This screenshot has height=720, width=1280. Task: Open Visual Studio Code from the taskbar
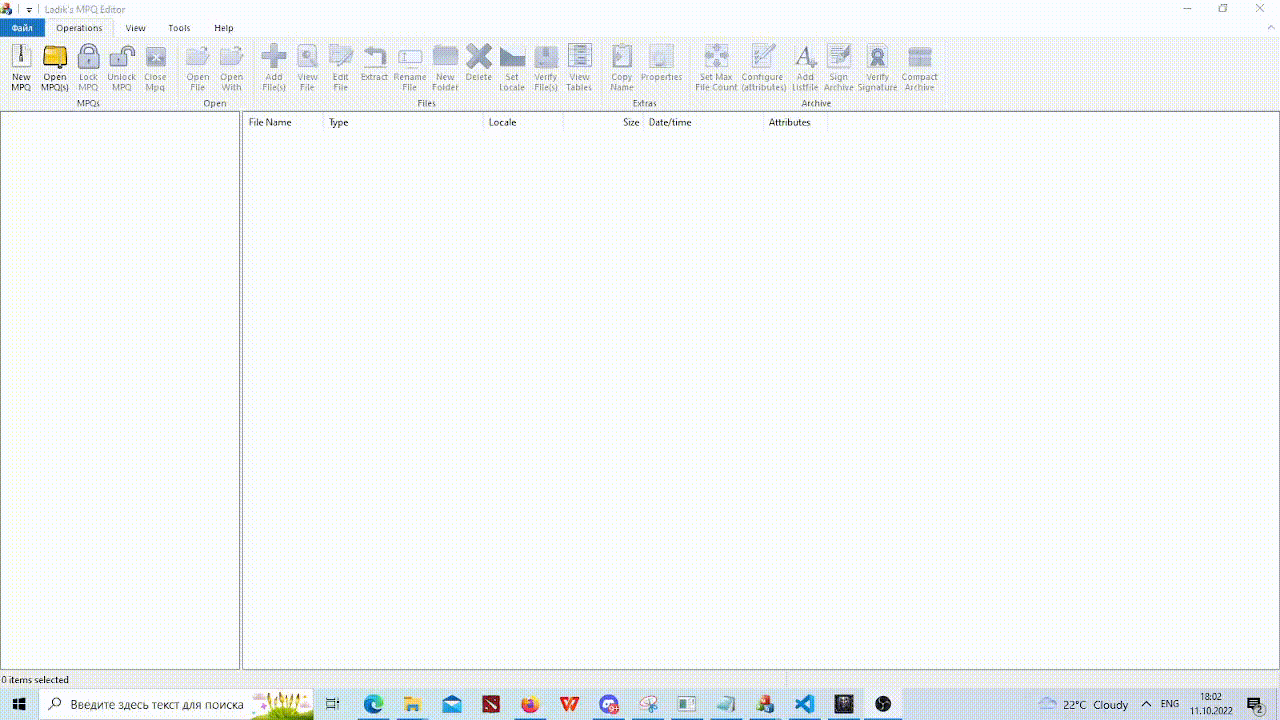click(804, 704)
